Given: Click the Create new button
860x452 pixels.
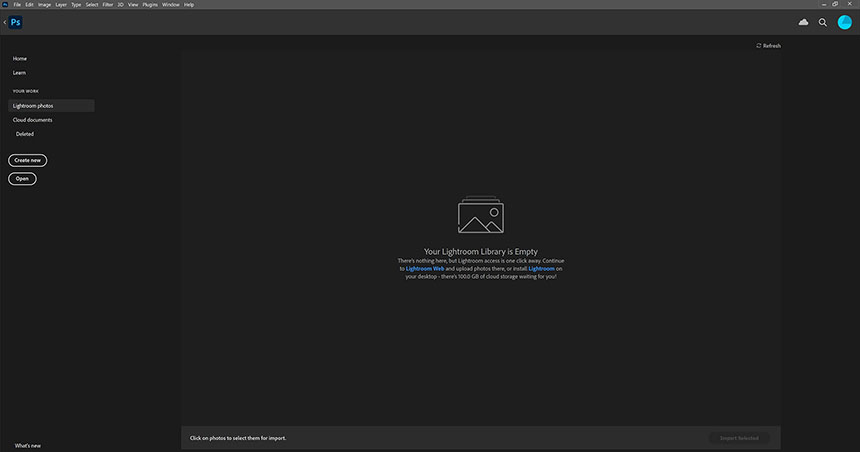Looking at the screenshot, I should point(27,160).
